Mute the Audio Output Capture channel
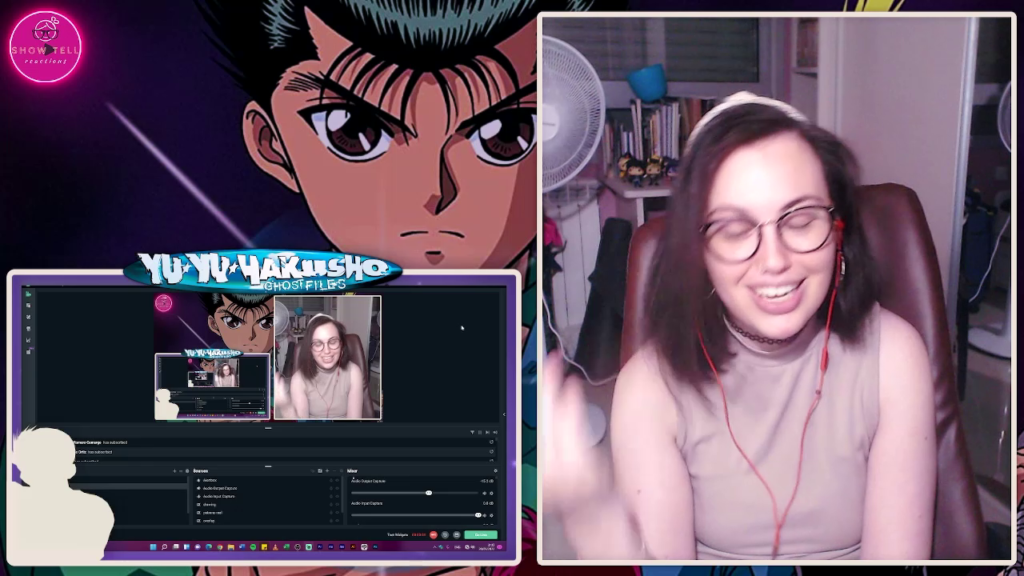This screenshot has width=1024, height=576. (x=485, y=493)
